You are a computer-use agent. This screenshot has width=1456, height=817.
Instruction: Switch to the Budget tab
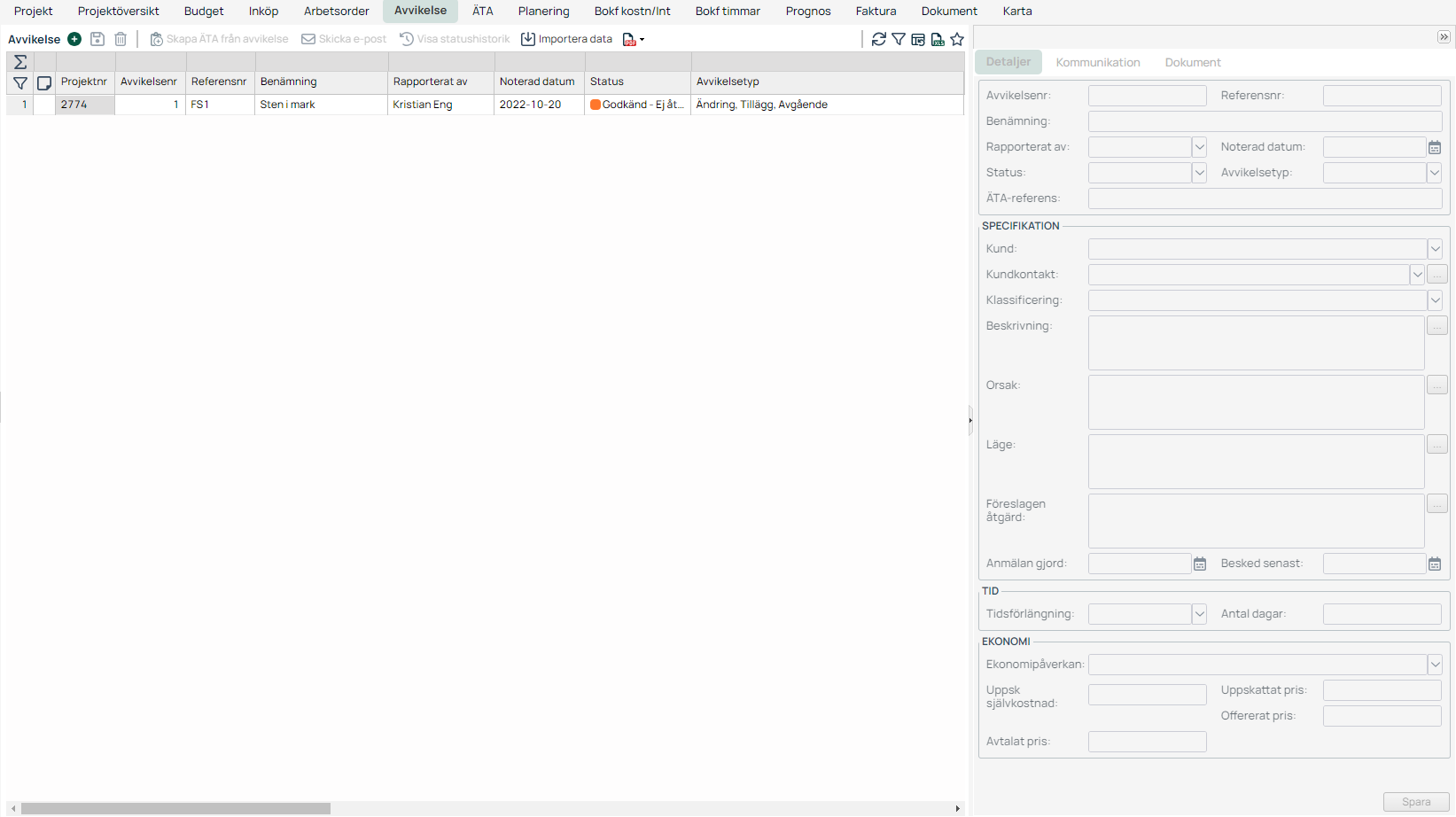coord(204,12)
